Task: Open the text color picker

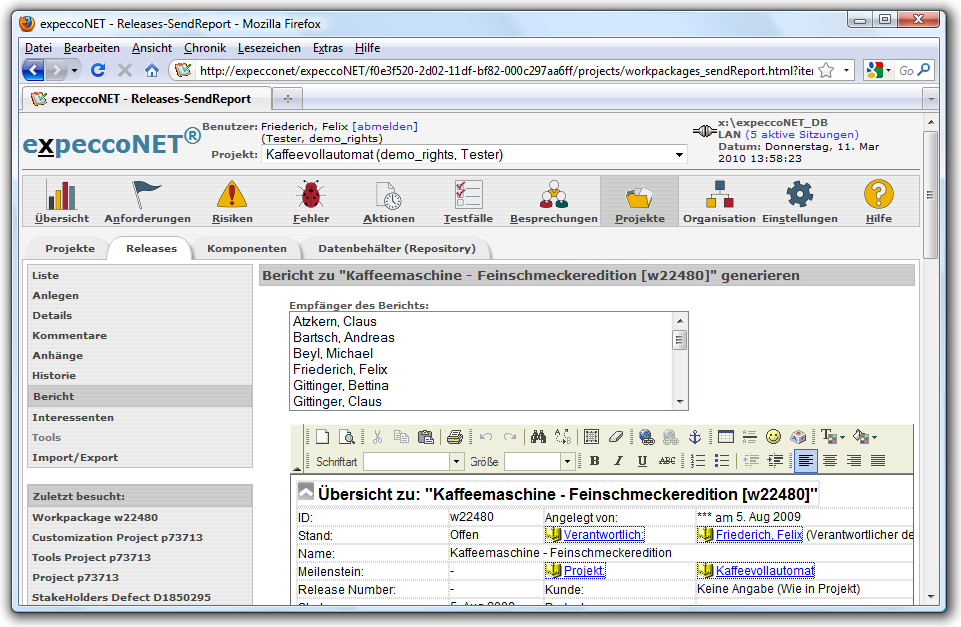Action: 832,437
